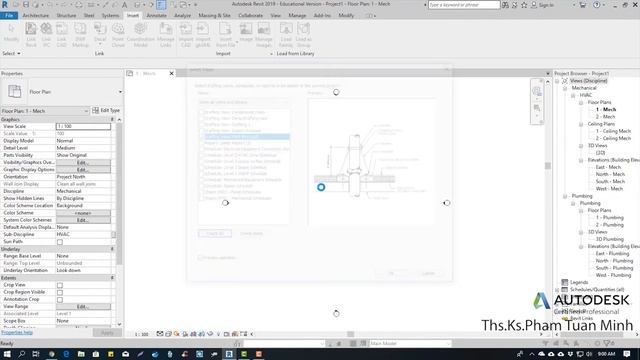Screen dimensions: 640x360
Task: Toggle the Annotation Crop checkbox
Action: 60,300
